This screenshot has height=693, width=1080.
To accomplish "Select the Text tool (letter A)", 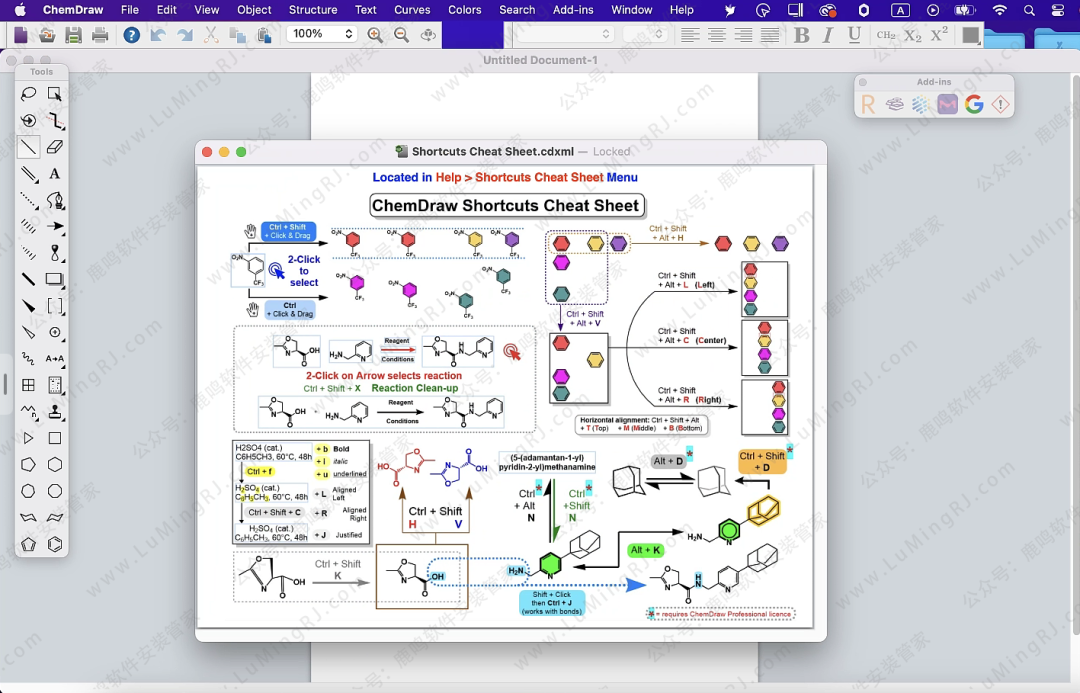I will pyautogui.click(x=54, y=174).
